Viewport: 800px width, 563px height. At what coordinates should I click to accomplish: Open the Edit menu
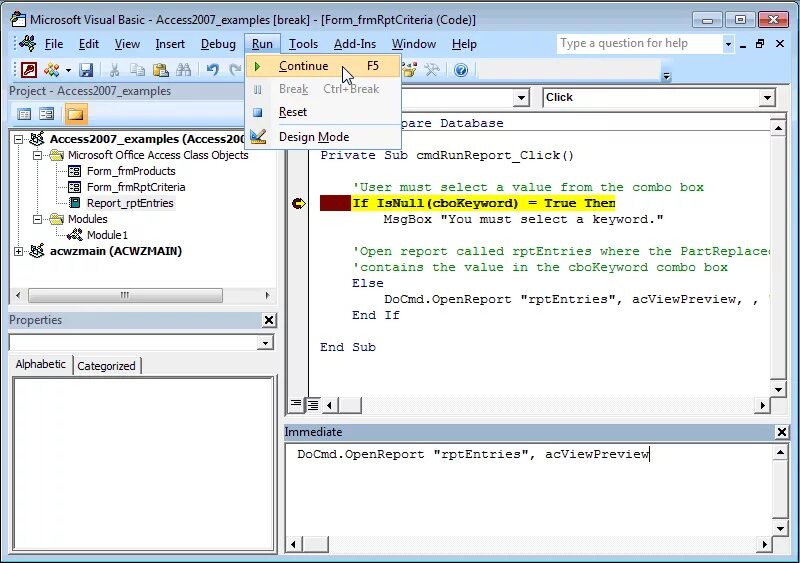[x=89, y=44]
